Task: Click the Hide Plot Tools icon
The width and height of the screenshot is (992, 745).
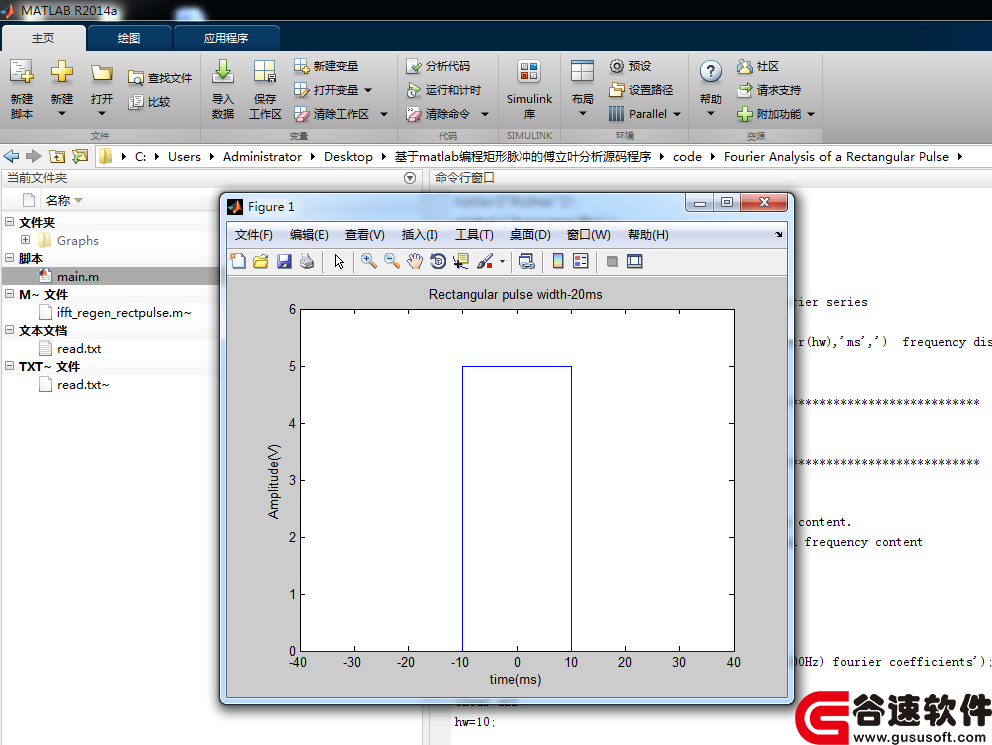Action: click(x=612, y=261)
